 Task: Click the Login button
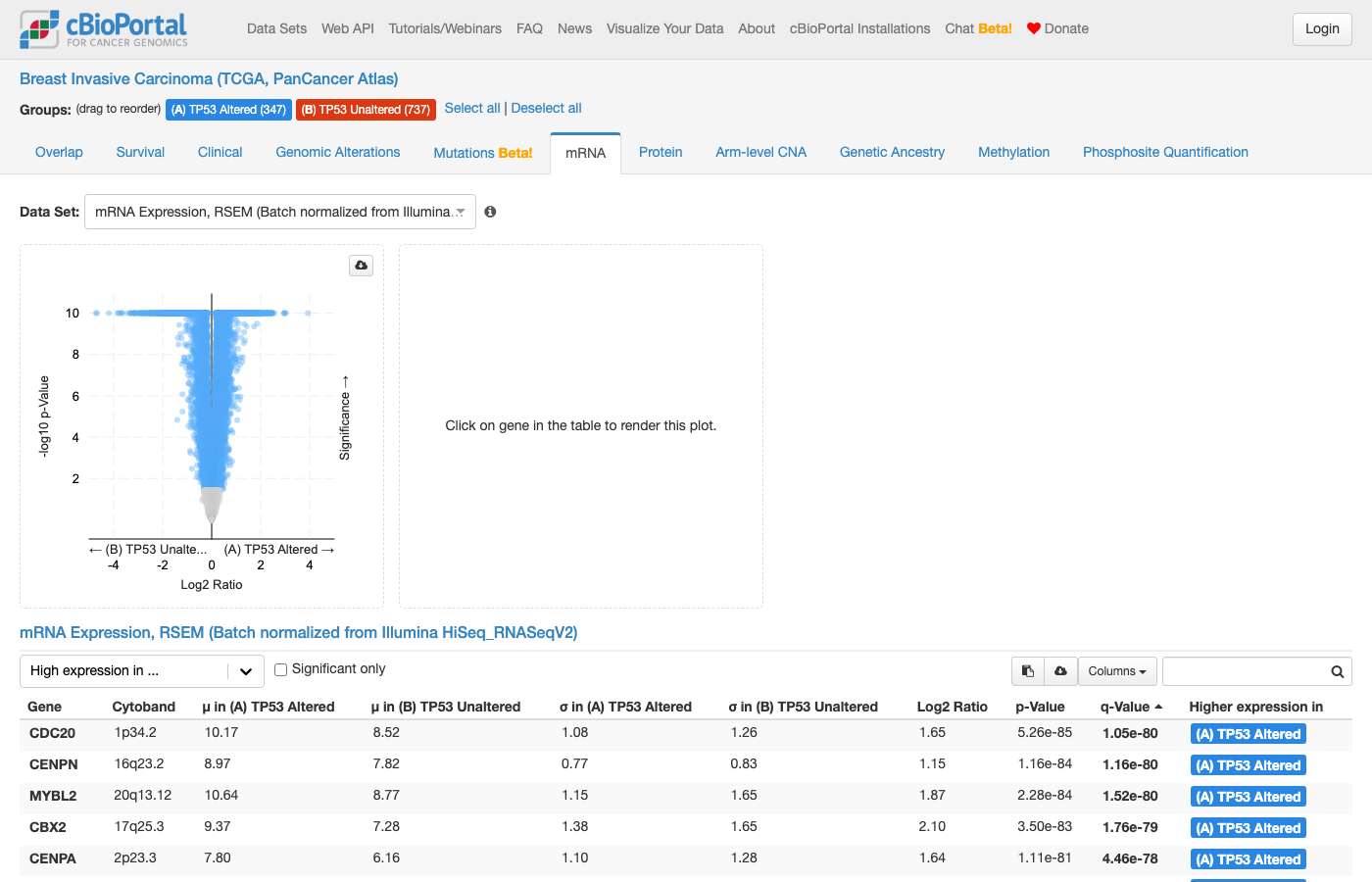pyautogui.click(x=1322, y=29)
